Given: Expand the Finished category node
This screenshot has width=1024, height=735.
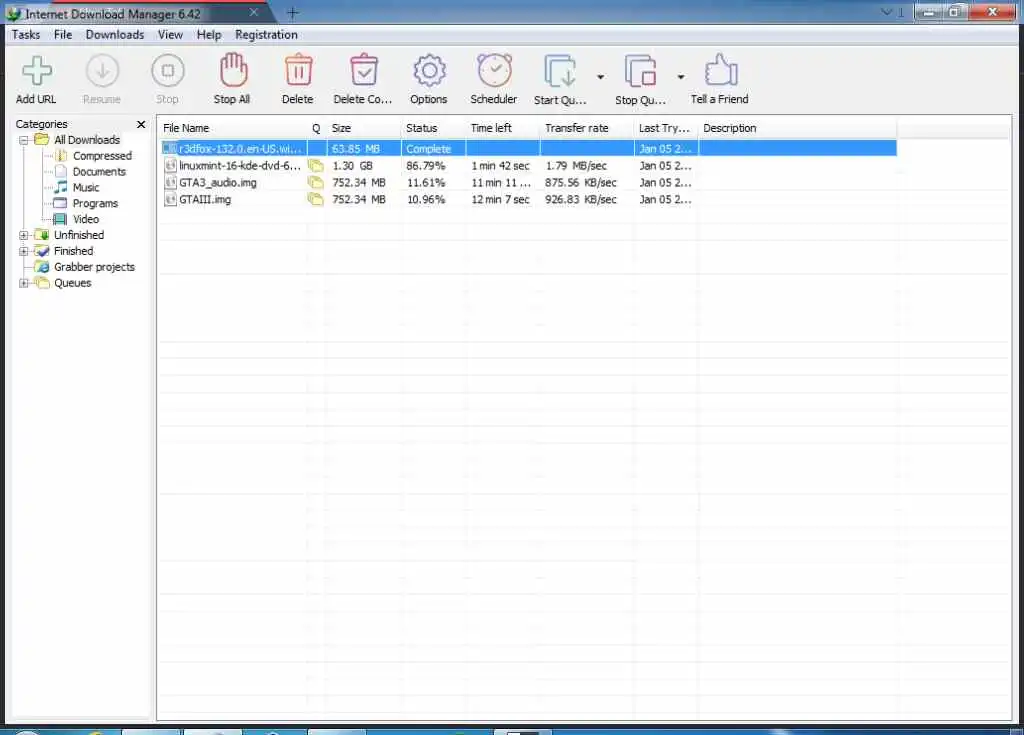Looking at the screenshot, I should point(24,251).
